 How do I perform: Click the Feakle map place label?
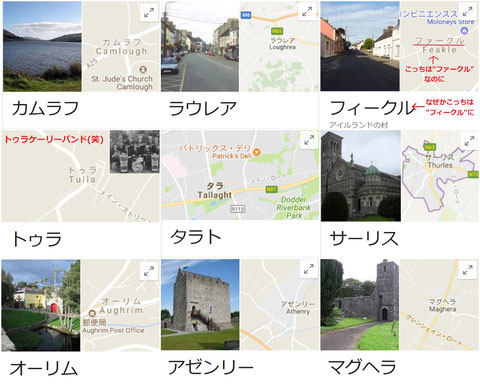point(439,45)
